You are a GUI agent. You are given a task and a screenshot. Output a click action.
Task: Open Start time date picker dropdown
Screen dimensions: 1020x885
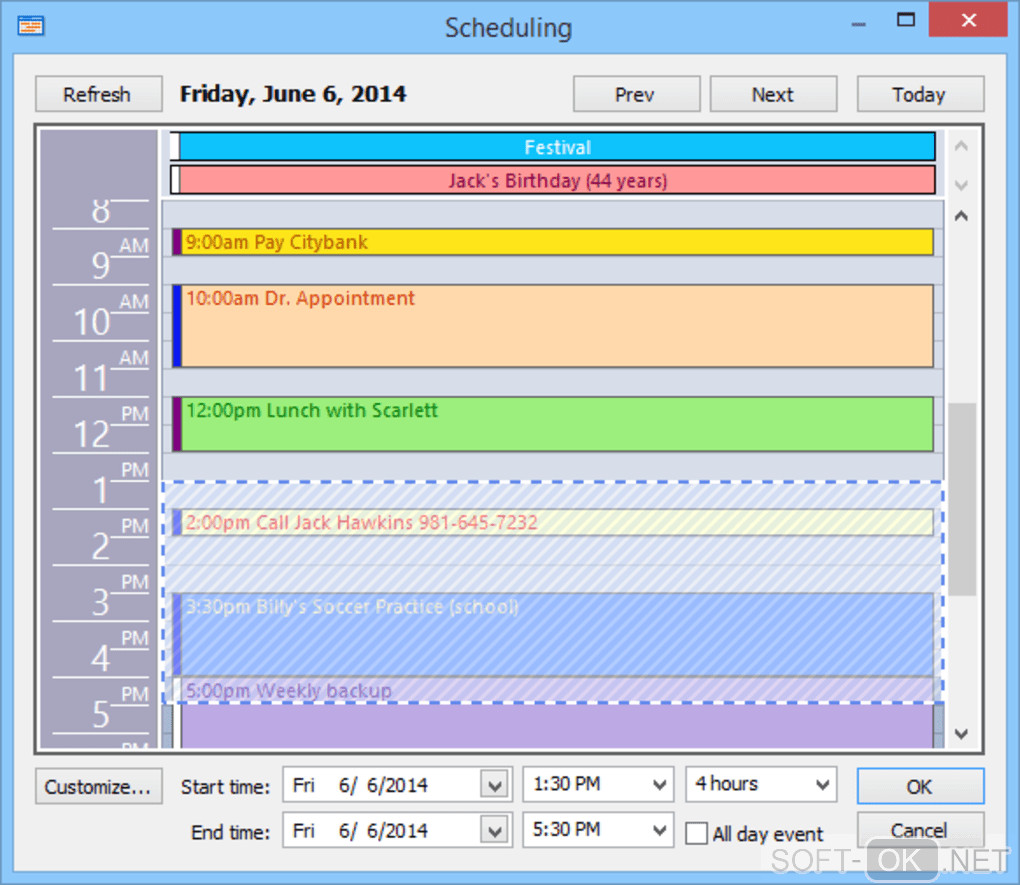[x=494, y=785]
